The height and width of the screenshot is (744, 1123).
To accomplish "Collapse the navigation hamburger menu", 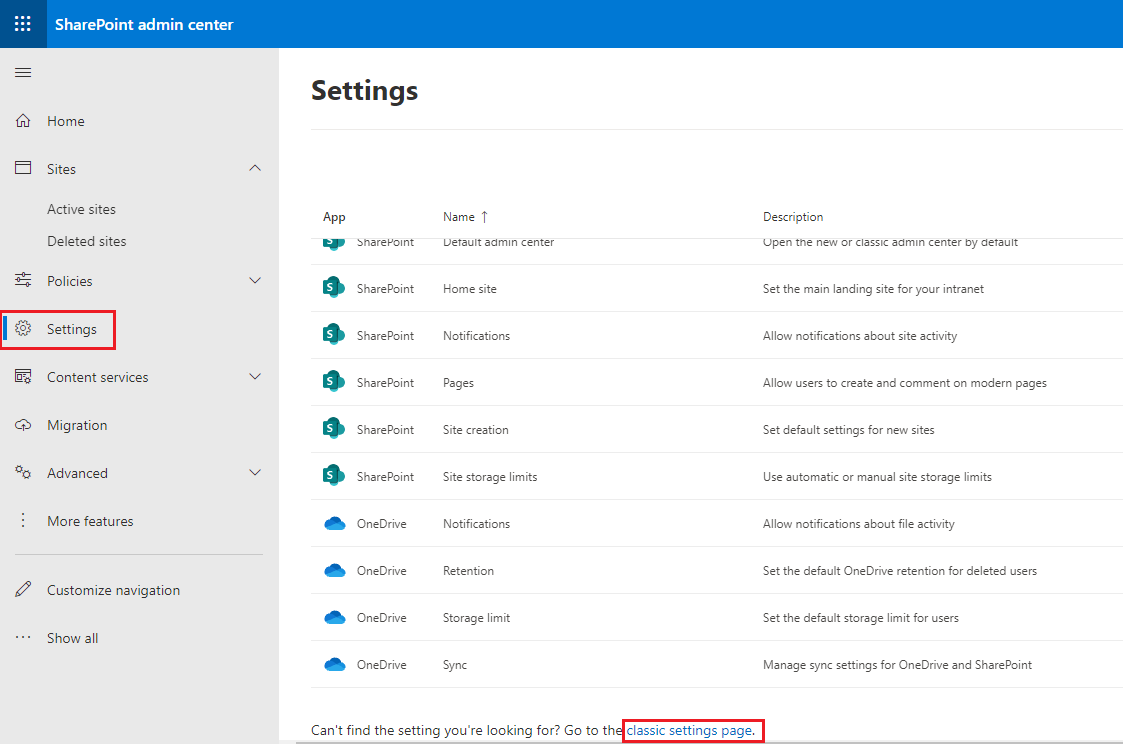I will point(23,72).
